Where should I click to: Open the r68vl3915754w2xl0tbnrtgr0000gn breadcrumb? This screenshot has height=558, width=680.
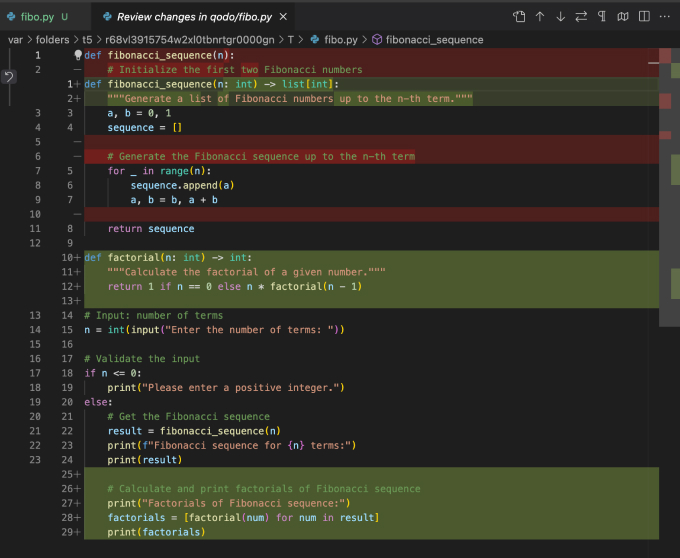coord(190,40)
